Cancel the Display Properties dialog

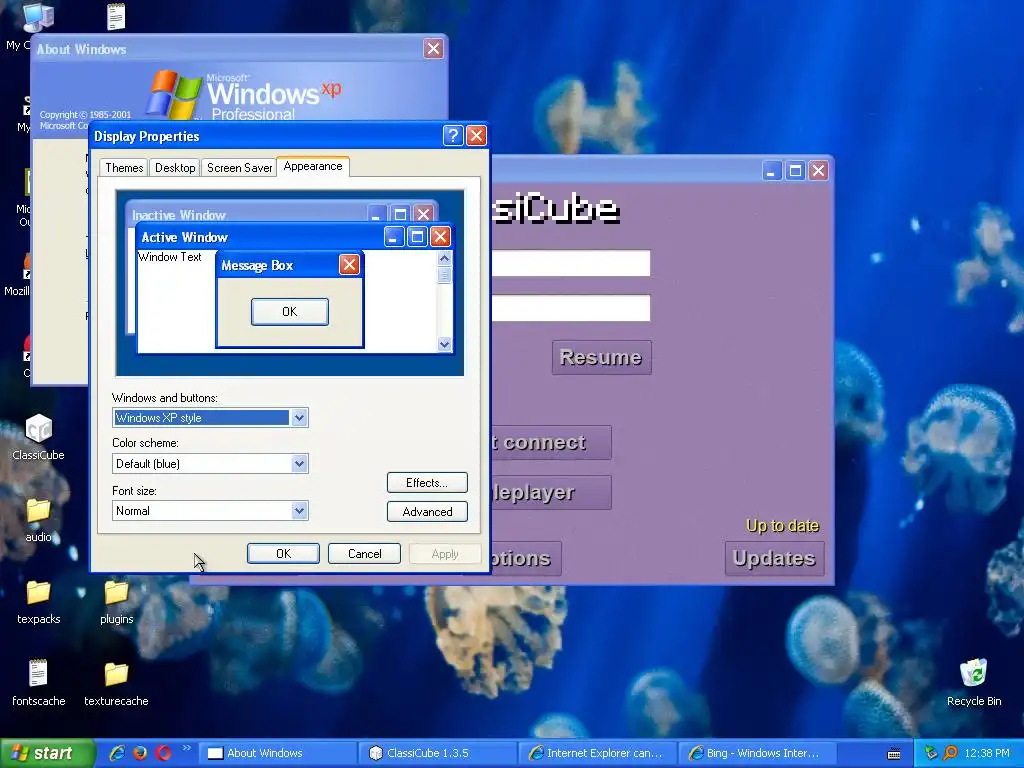[x=364, y=554]
